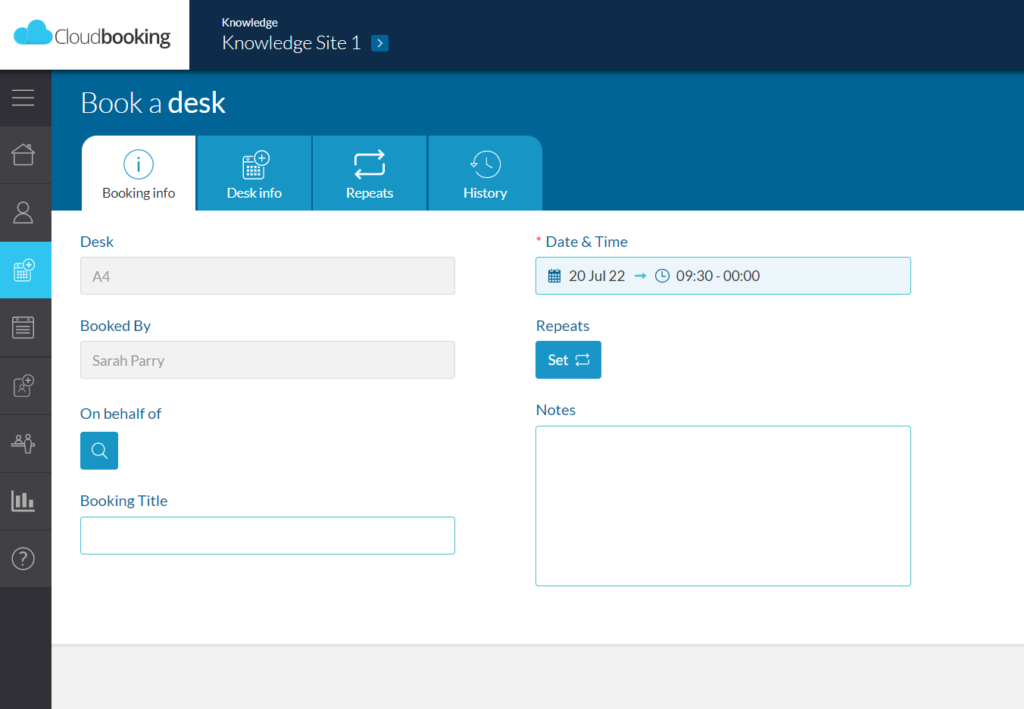This screenshot has height=709, width=1024.
Task: Click the calendar icon in Date & Time
Action: pos(554,276)
